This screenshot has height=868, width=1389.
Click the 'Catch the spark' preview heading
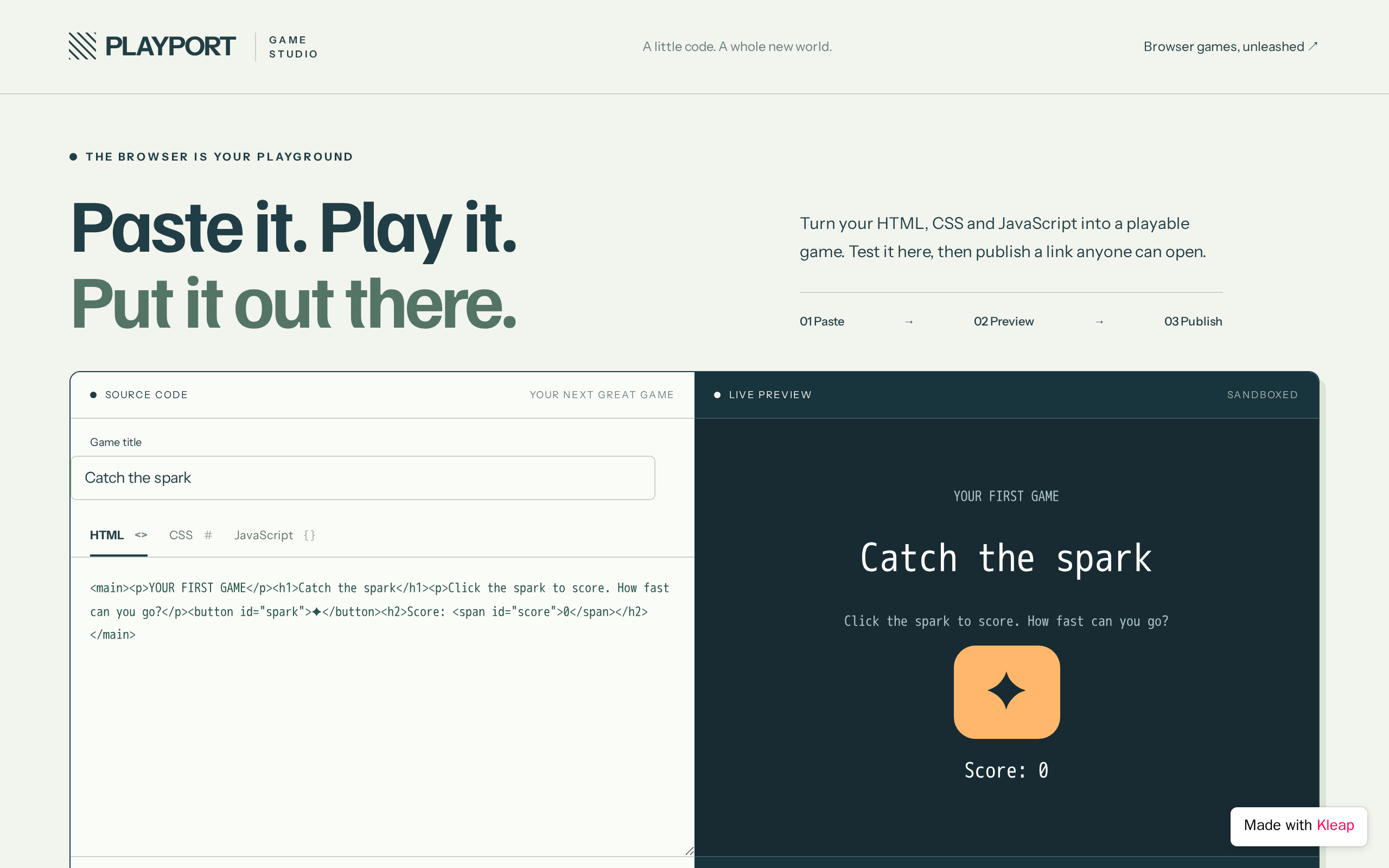point(1006,558)
